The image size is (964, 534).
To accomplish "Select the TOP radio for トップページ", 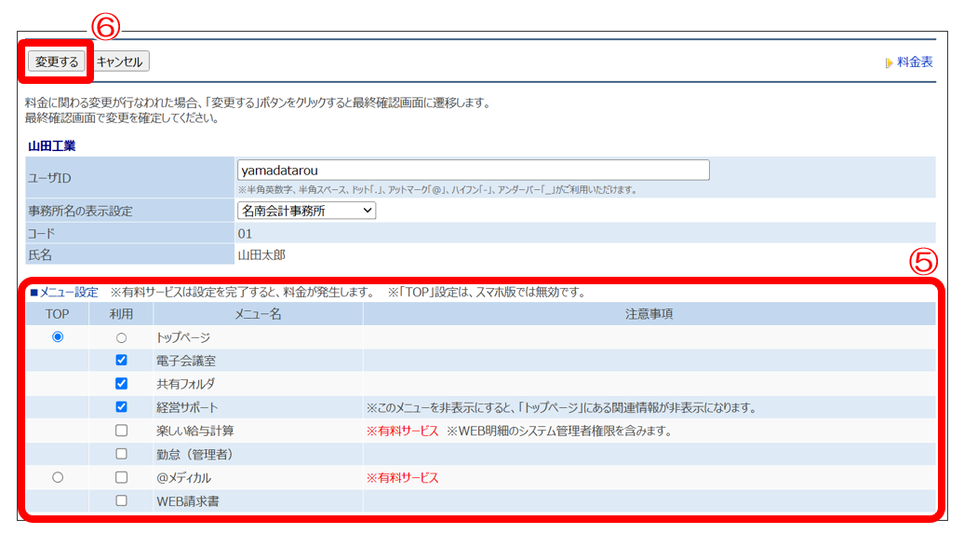I will (57, 338).
